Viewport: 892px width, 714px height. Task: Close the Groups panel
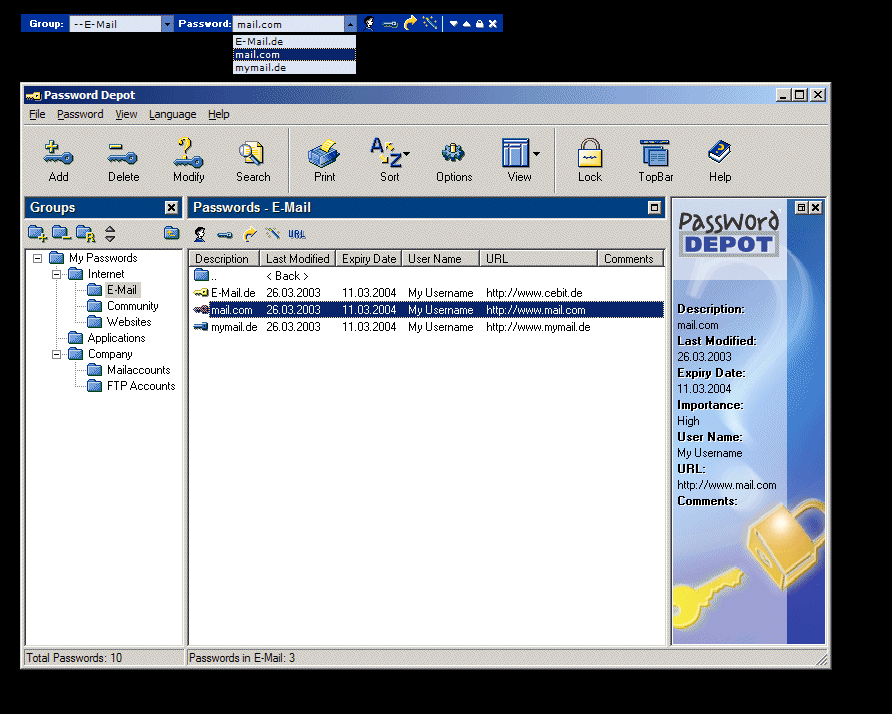[x=171, y=208]
